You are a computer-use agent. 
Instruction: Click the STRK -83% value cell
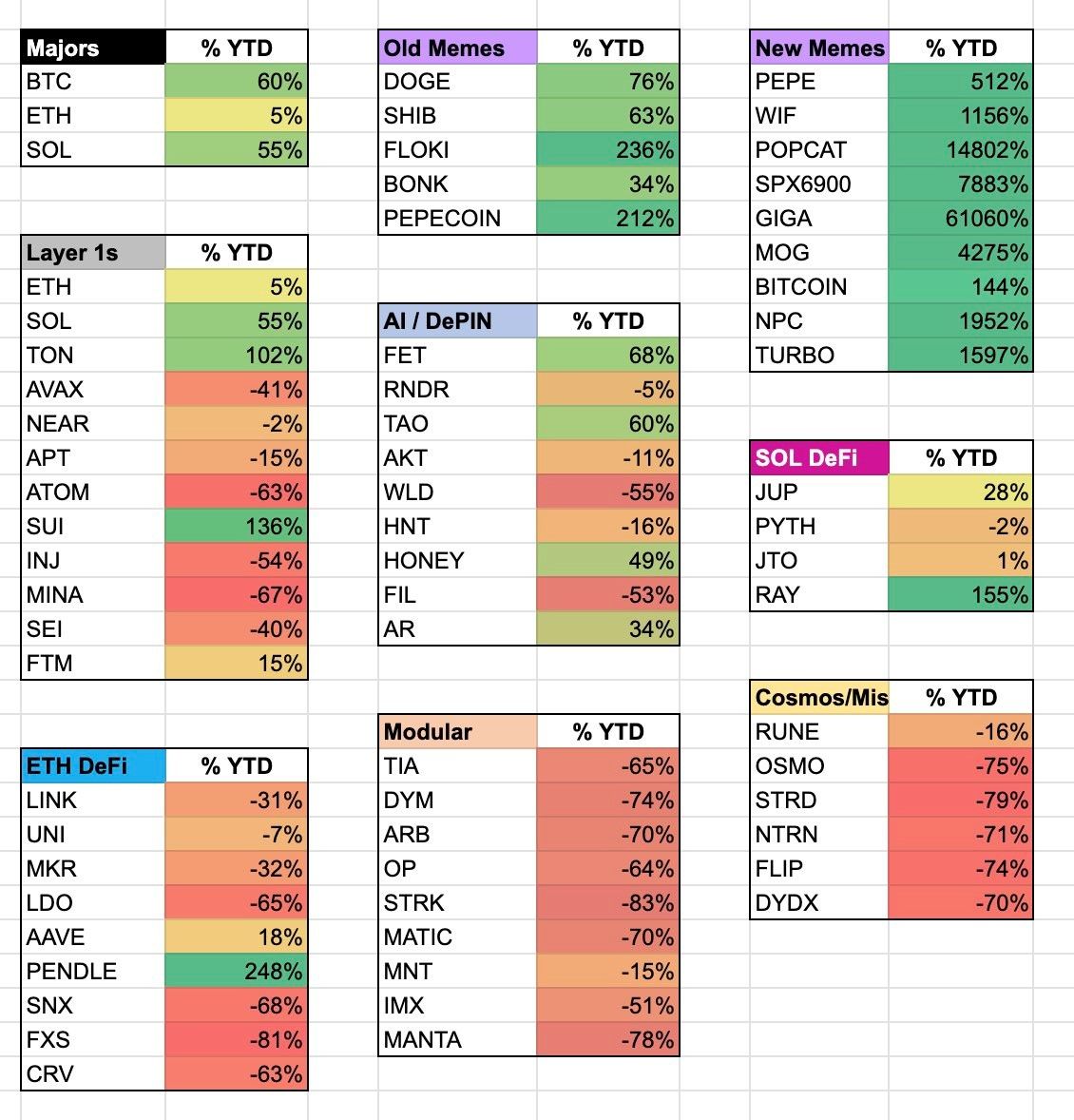(607, 903)
